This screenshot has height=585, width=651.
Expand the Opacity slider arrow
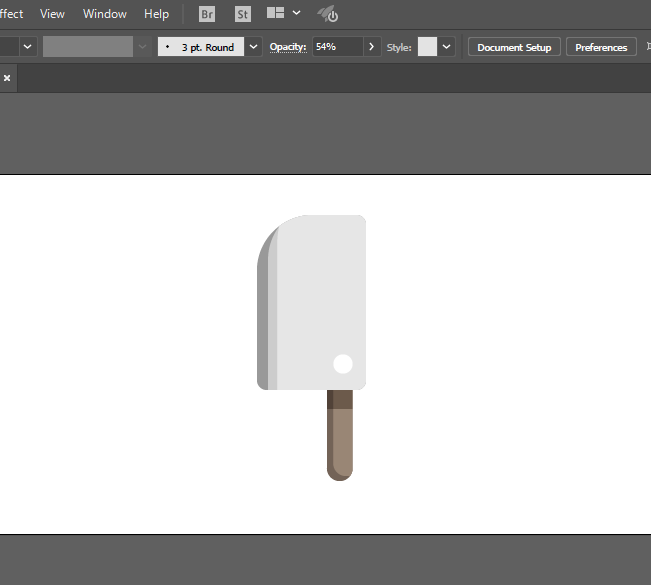coord(372,47)
